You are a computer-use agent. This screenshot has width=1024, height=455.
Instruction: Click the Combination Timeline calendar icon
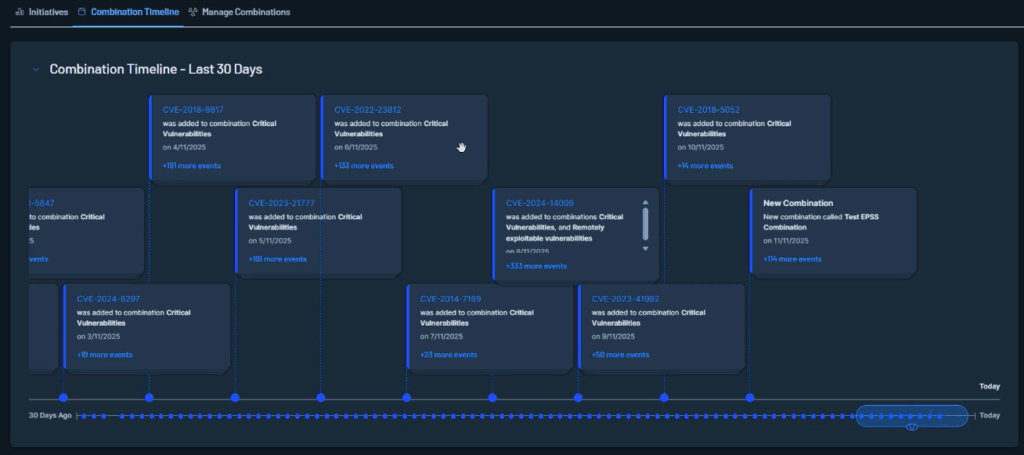82,12
